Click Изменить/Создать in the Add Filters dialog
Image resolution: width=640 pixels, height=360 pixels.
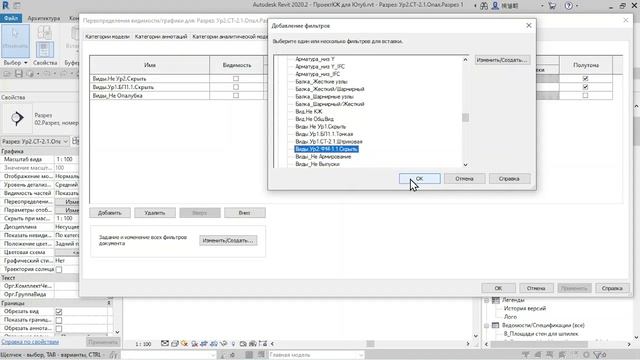click(x=502, y=60)
